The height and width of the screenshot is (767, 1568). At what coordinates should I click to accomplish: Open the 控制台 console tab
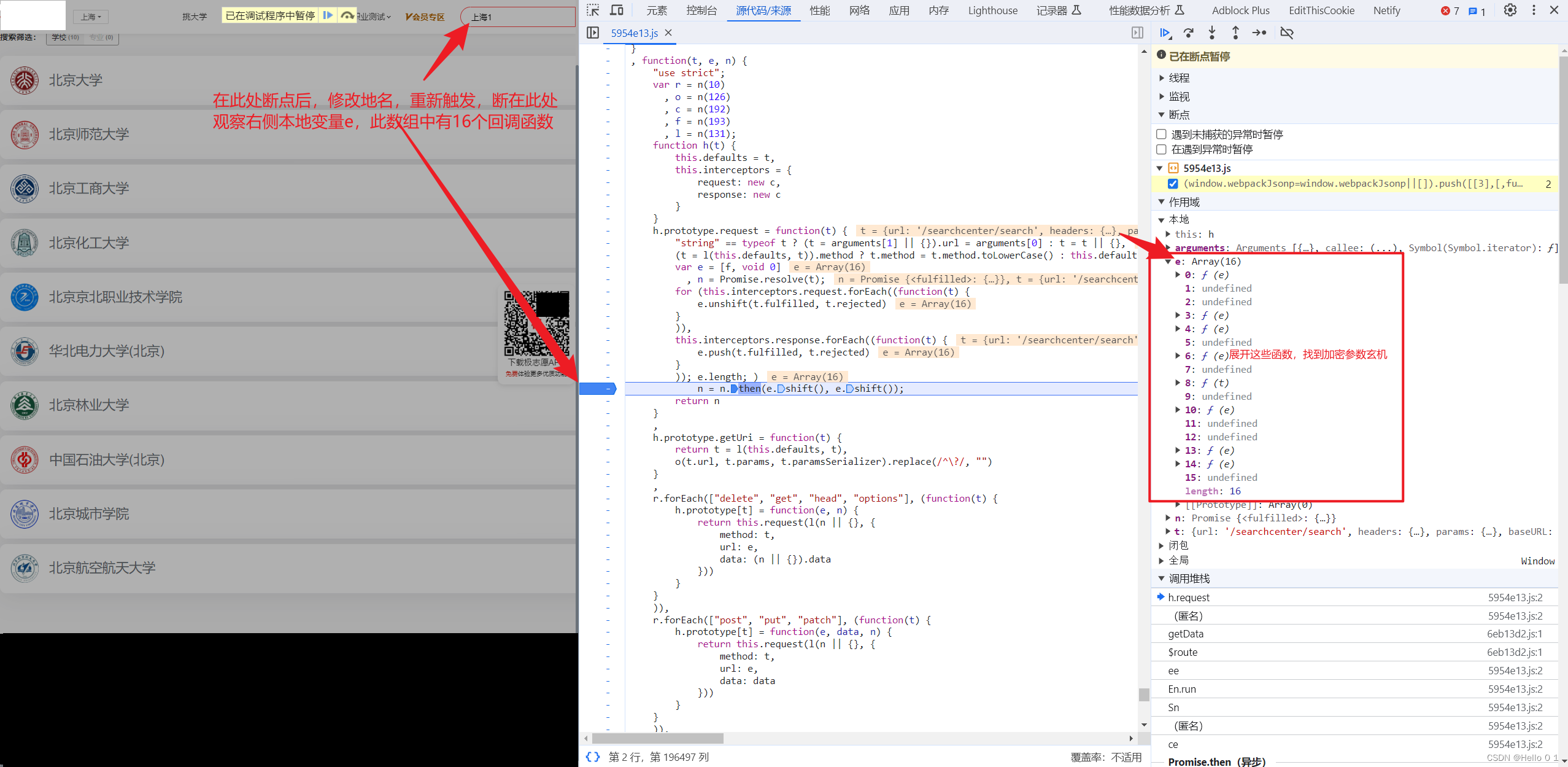pos(701,10)
